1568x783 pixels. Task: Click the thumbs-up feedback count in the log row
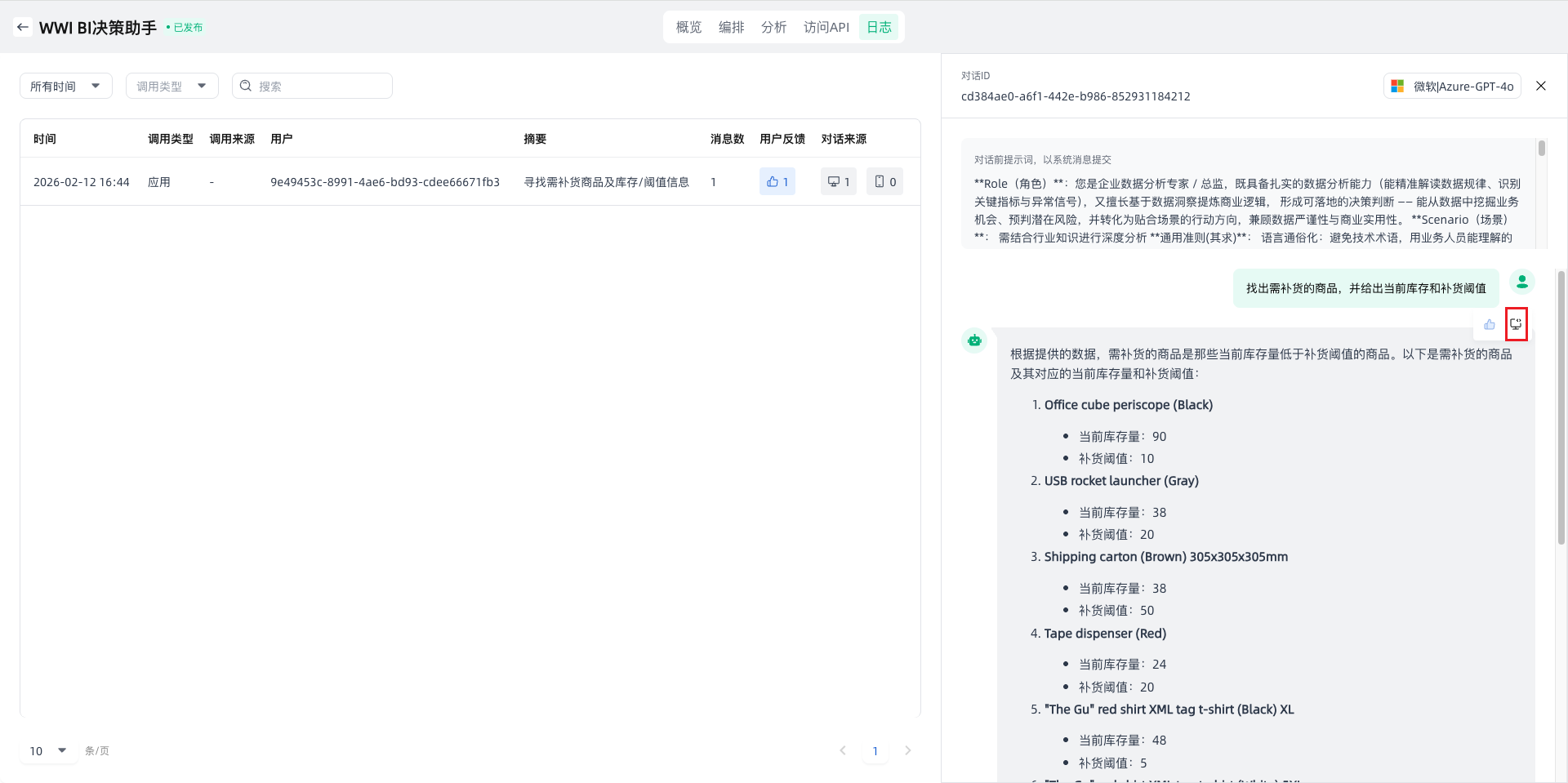[777, 182]
